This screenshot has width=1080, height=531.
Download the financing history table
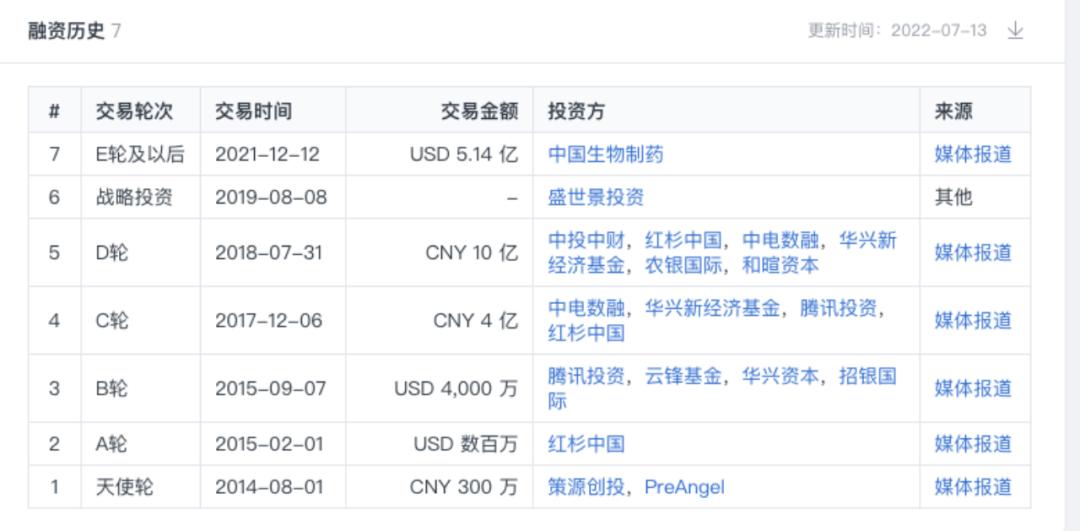(1015, 31)
